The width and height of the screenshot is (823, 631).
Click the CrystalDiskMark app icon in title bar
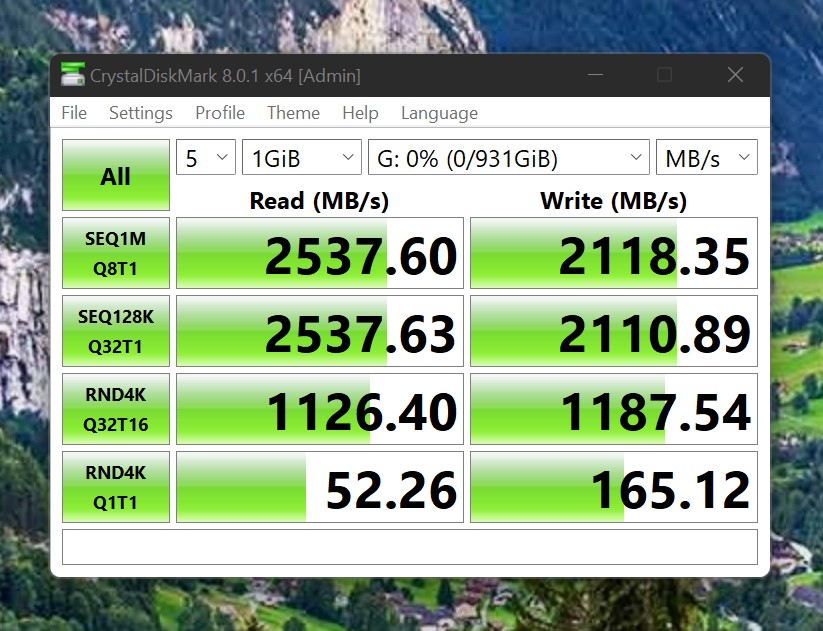click(x=72, y=74)
